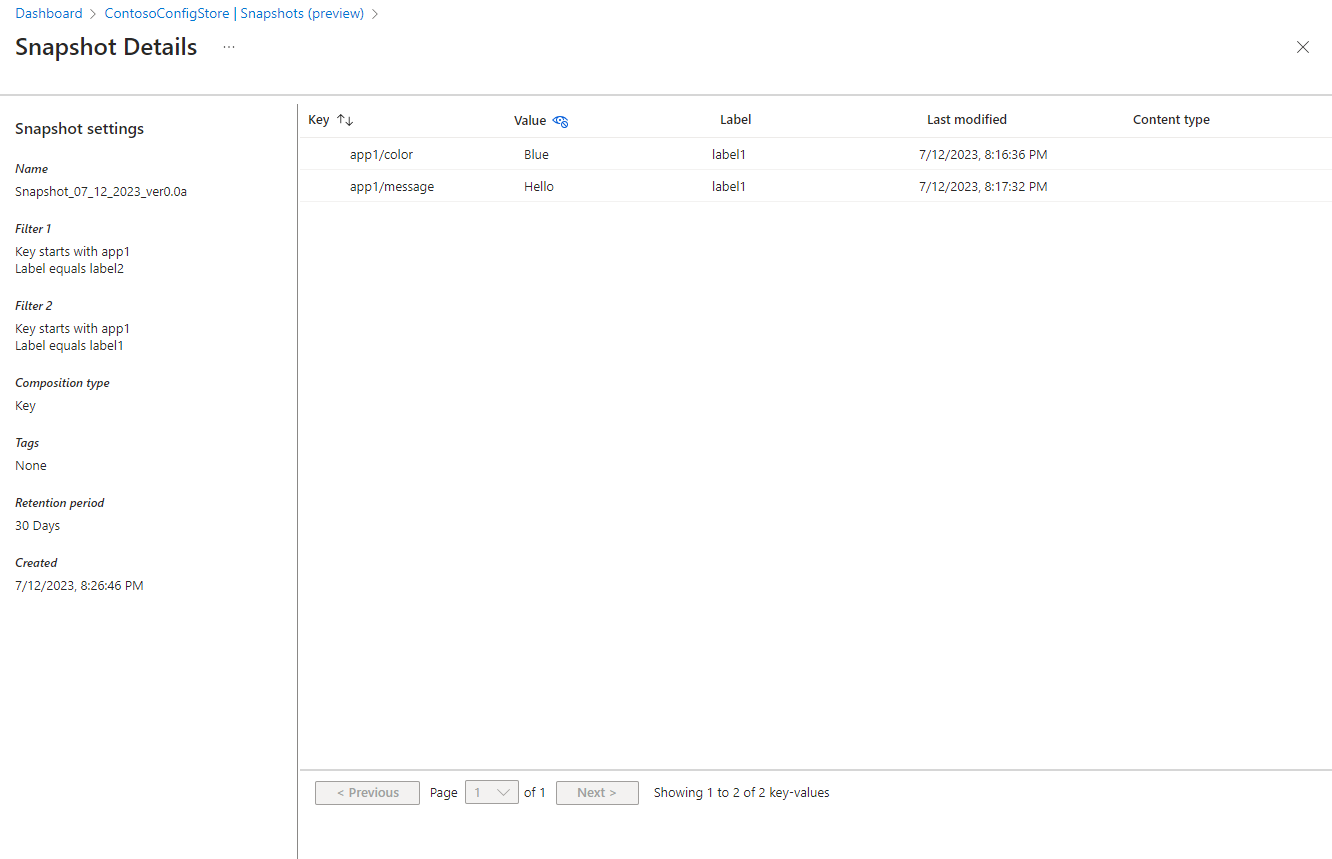Screen dimensions: 1332x859
Task: Select the Value column header
Action: [x=530, y=121]
